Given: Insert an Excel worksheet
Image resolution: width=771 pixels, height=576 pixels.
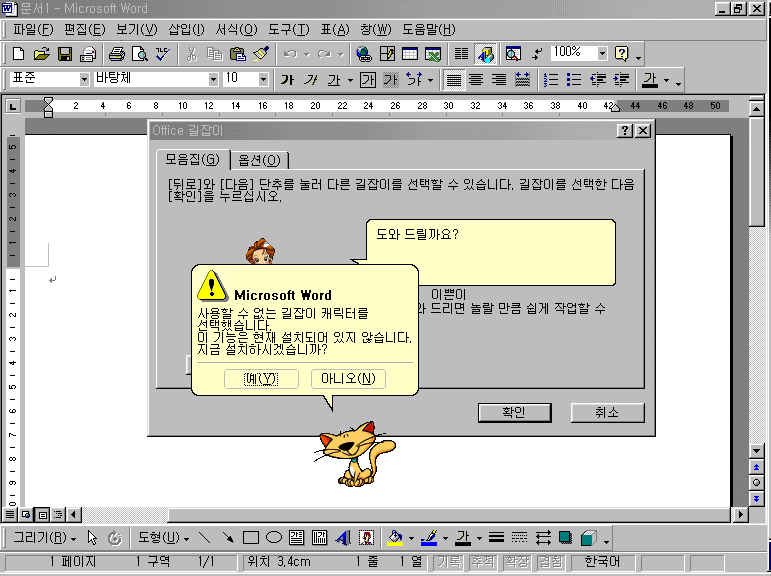Looking at the screenshot, I should point(433,54).
